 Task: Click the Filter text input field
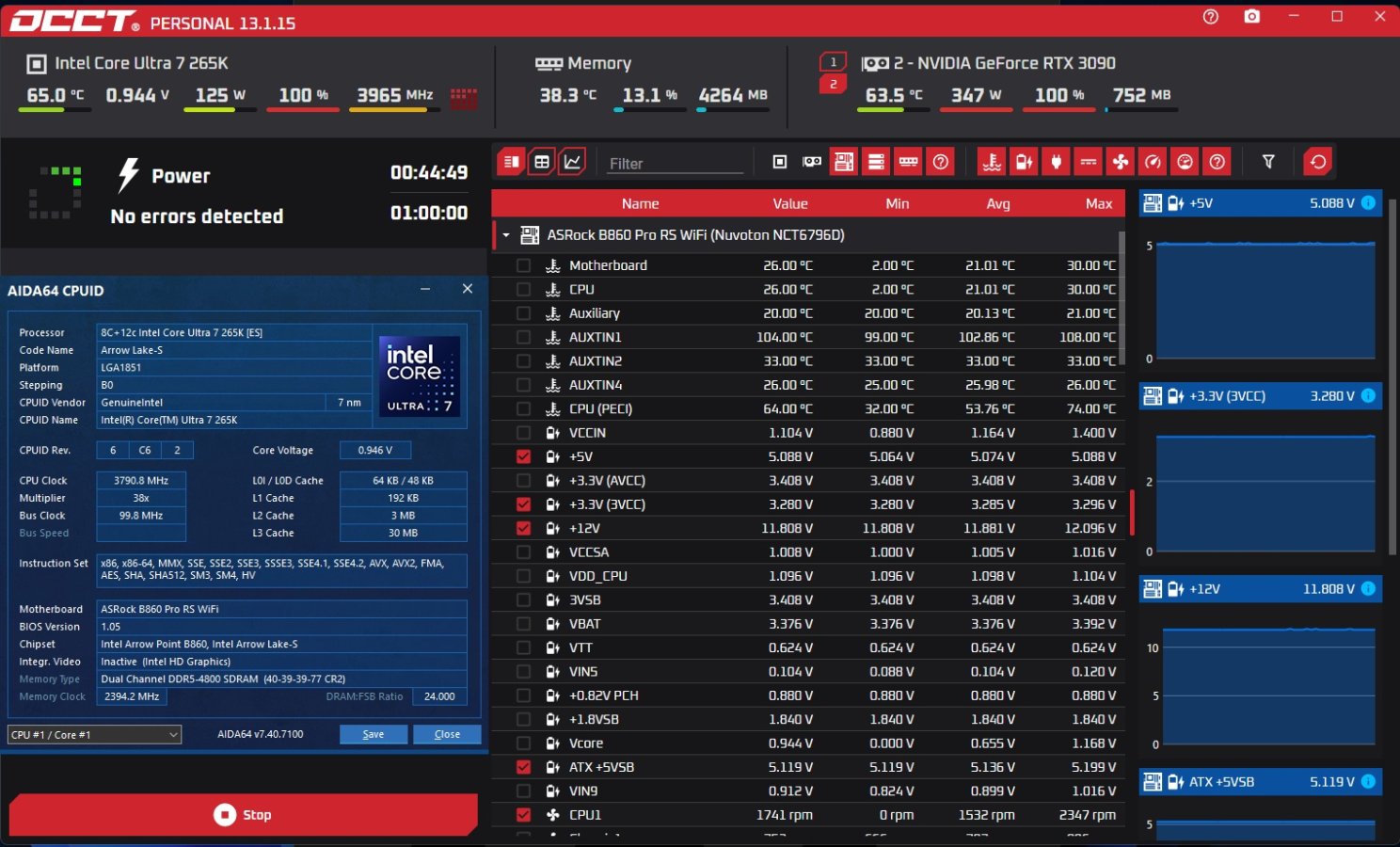[675, 164]
